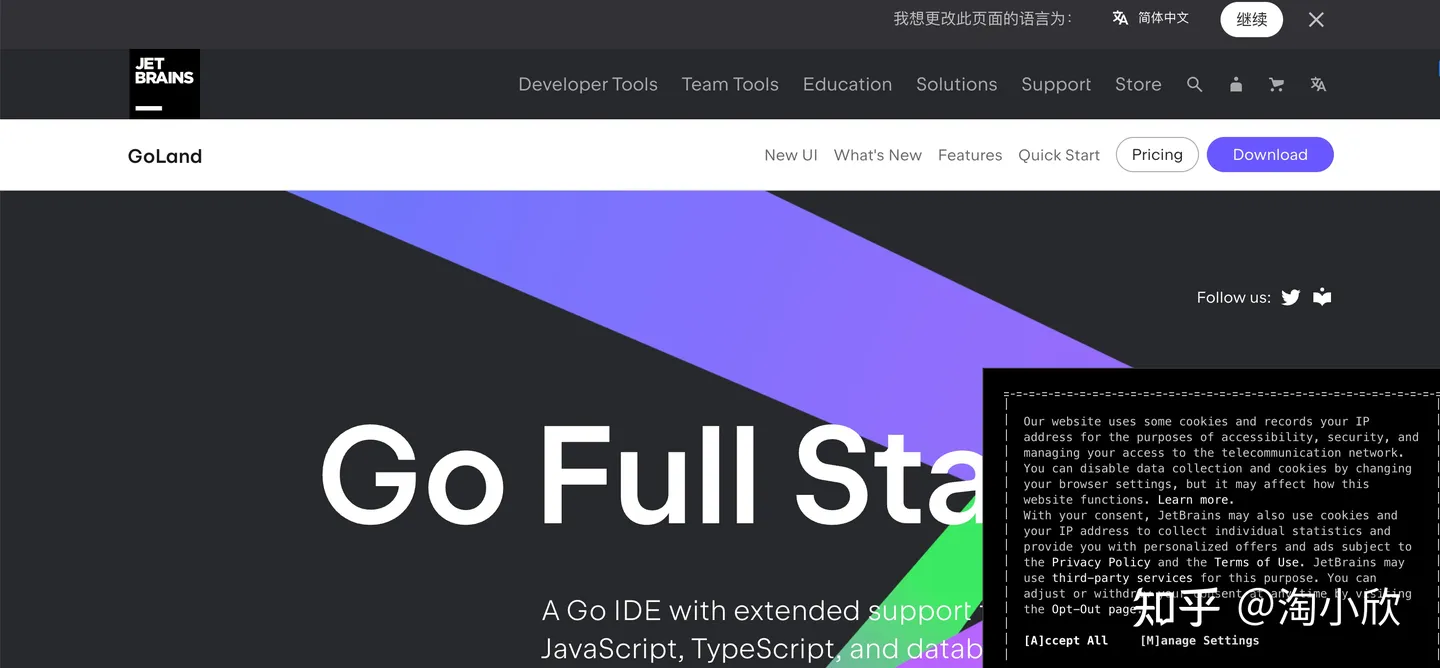The image size is (1440, 668).
Task: Expand the Education dropdown
Action: coord(847,84)
